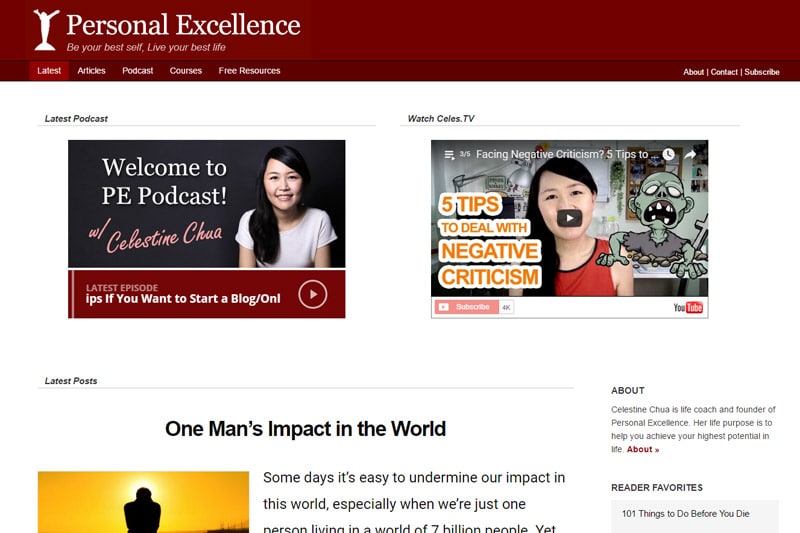The width and height of the screenshot is (800, 533).
Task: Click the Watch Later clock icon
Action: (668, 154)
